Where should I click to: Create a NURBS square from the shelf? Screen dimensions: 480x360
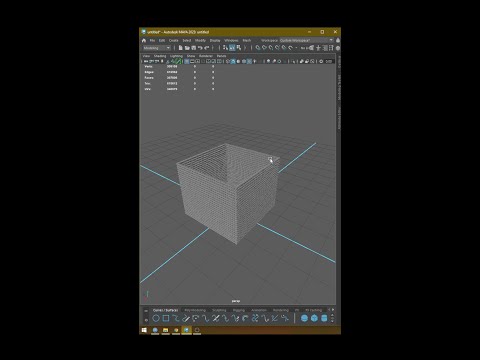point(166,318)
